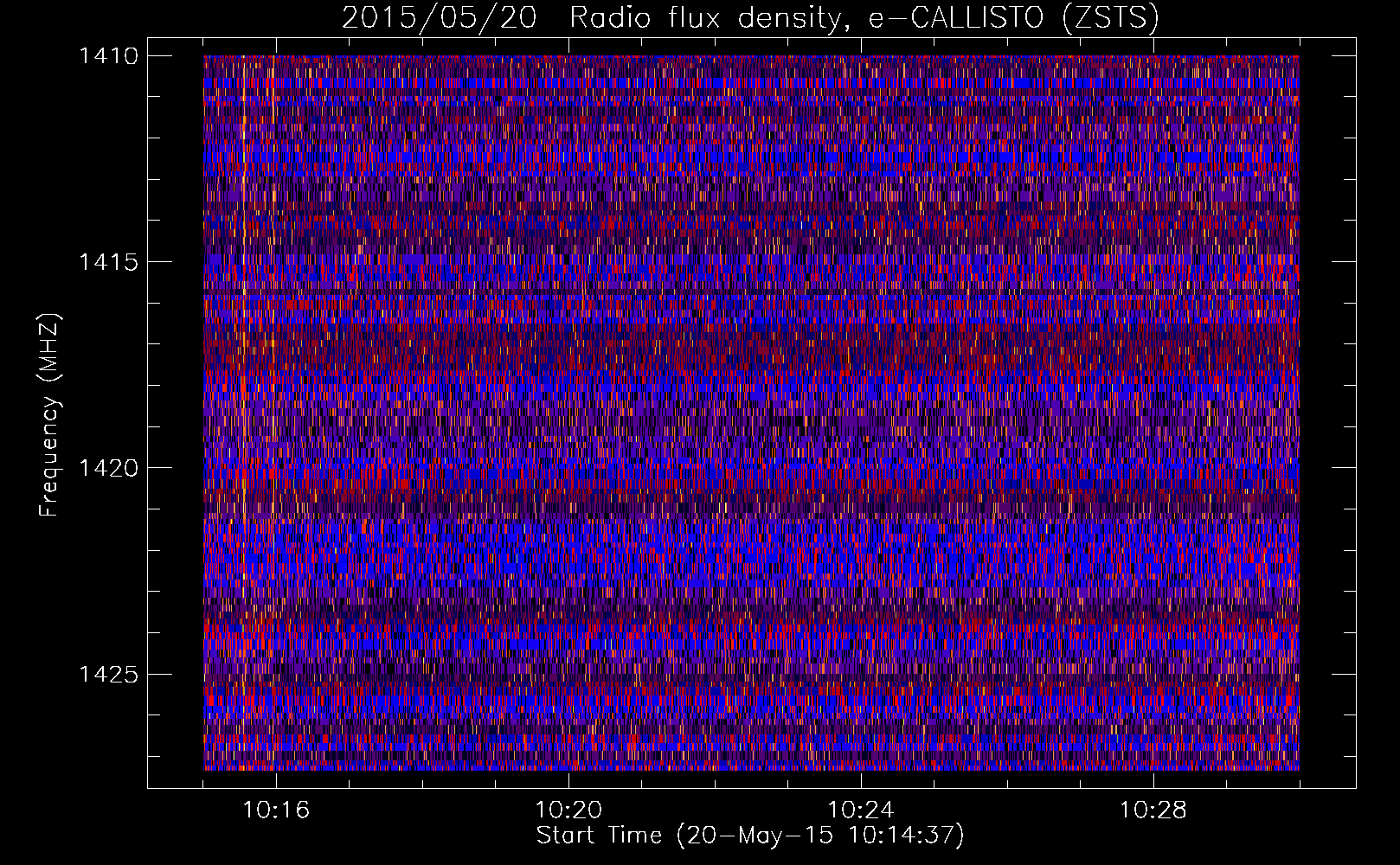Click the '1415' frequency axis label
The width and height of the screenshot is (1400, 865).
108,262
